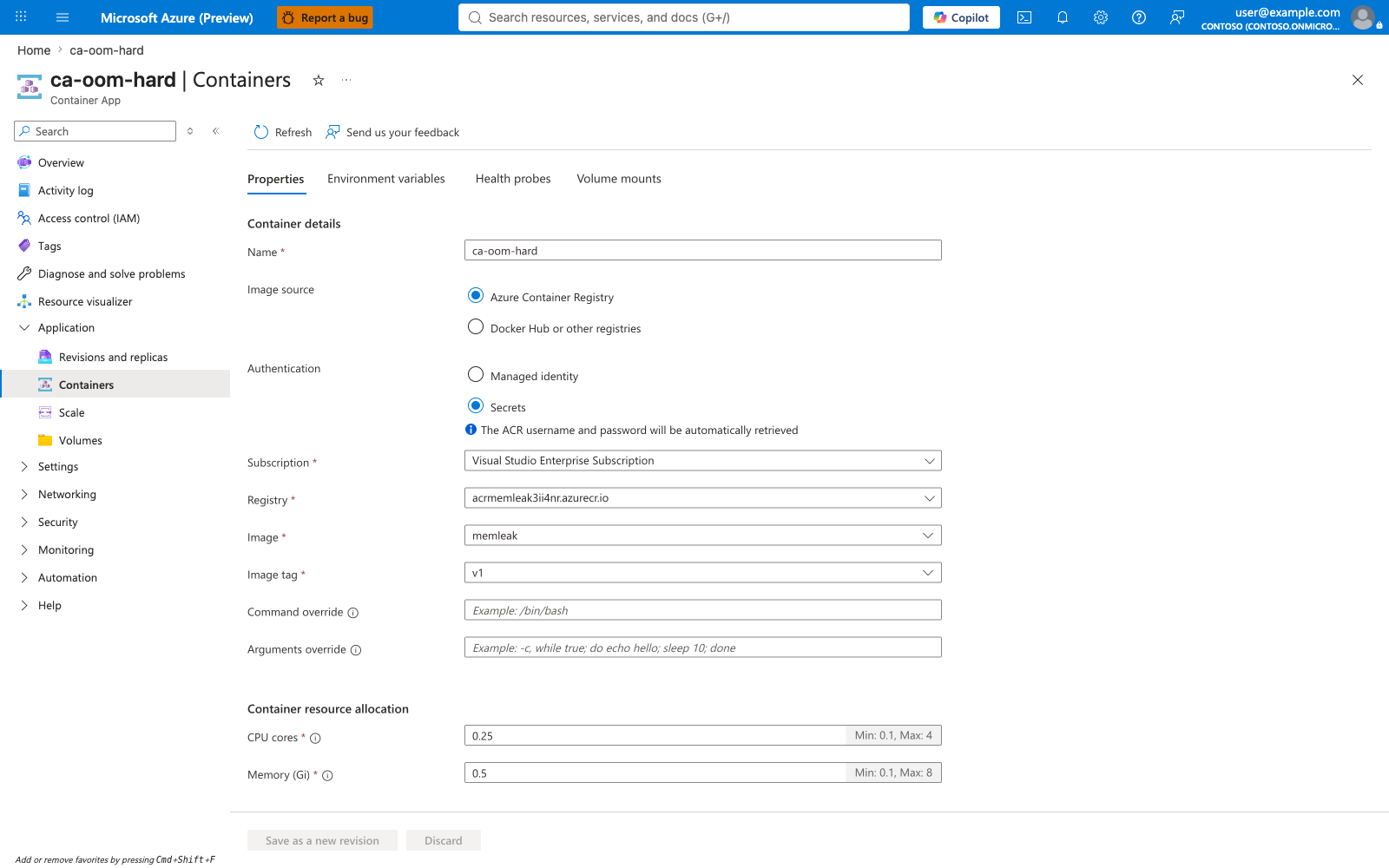The height and width of the screenshot is (868, 1389).
Task: Add ca-oom-hard to favorites with the star
Action: click(x=319, y=80)
